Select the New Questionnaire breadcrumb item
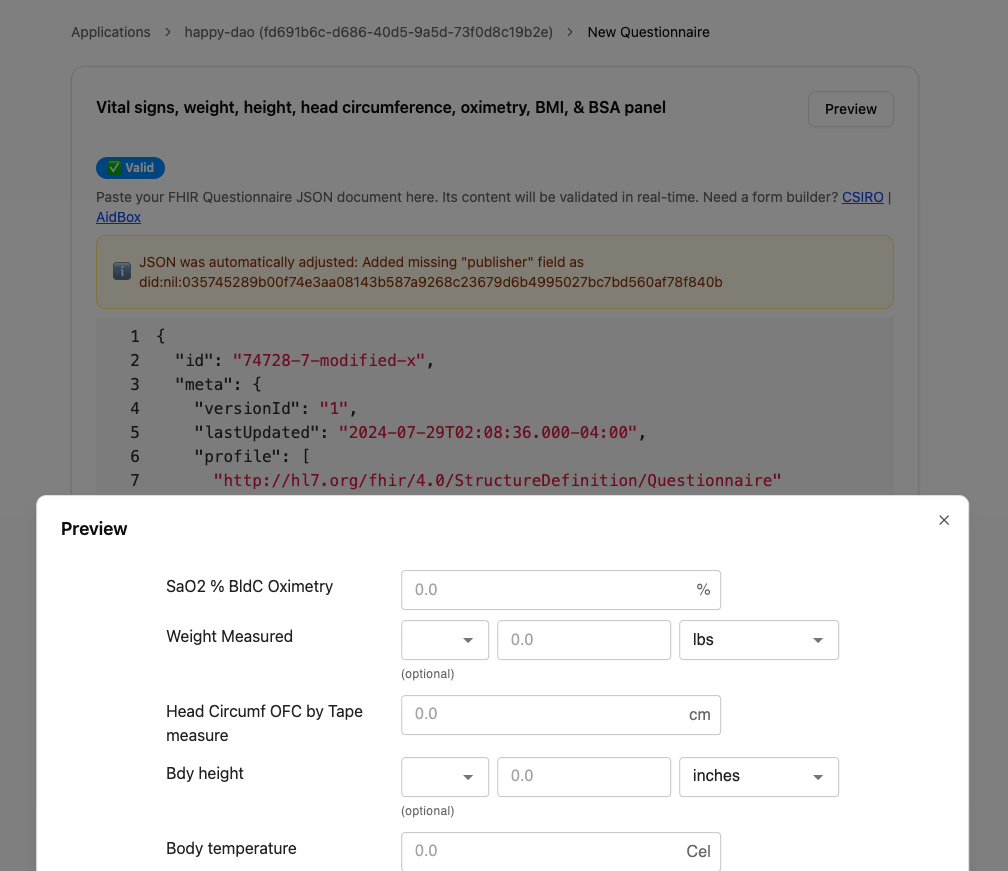This screenshot has width=1008, height=871. tap(648, 32)
